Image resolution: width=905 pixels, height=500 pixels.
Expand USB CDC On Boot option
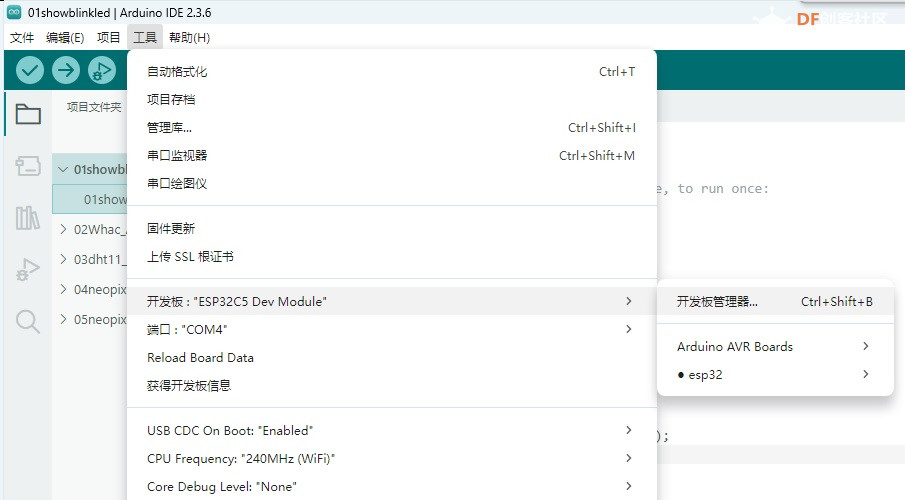click(x=392, y=431)
